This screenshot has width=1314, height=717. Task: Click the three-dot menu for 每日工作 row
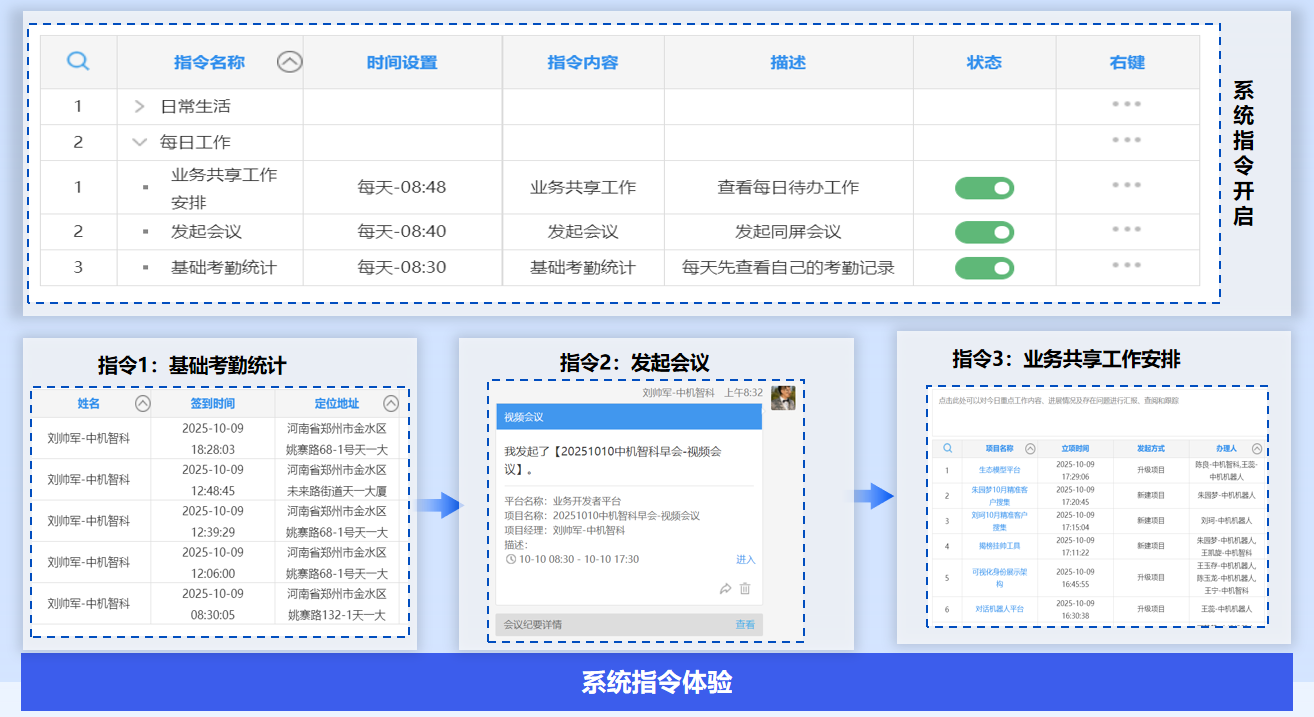(1126, 140)
